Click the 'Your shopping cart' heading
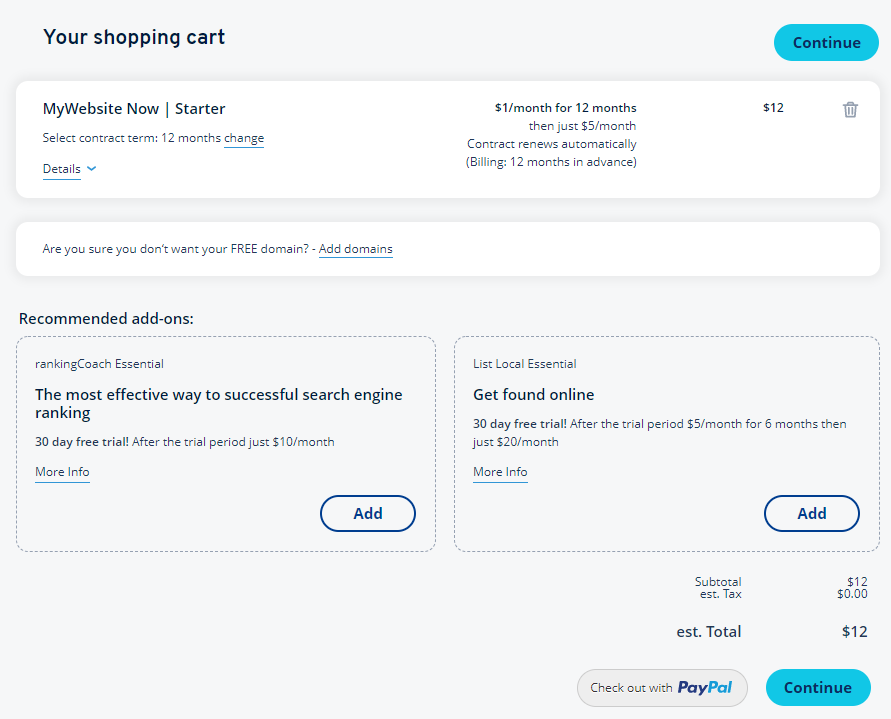 click(134, 37)
